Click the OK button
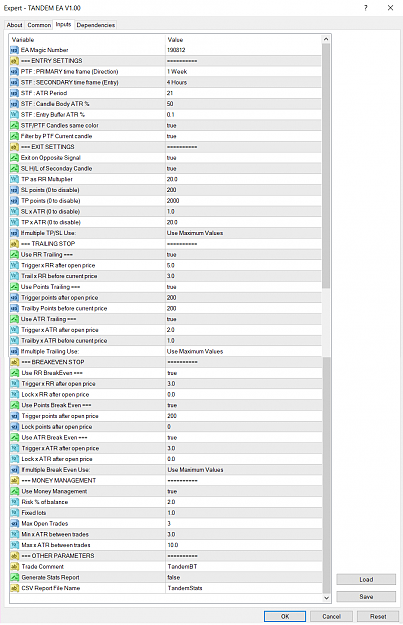Screen dimensions: 403x625 [285, 617]
